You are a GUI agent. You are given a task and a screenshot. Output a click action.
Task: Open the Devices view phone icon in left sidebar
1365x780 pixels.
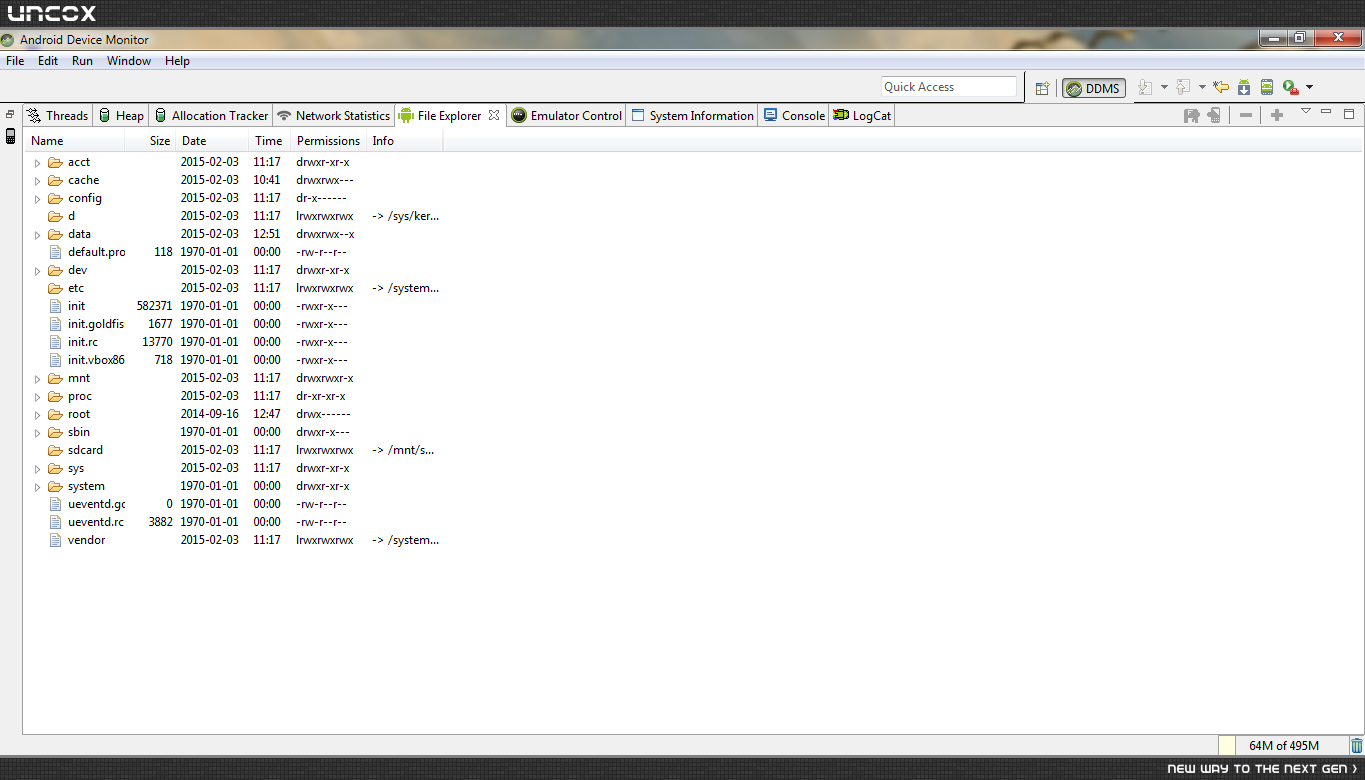click(x=11, y=136)
